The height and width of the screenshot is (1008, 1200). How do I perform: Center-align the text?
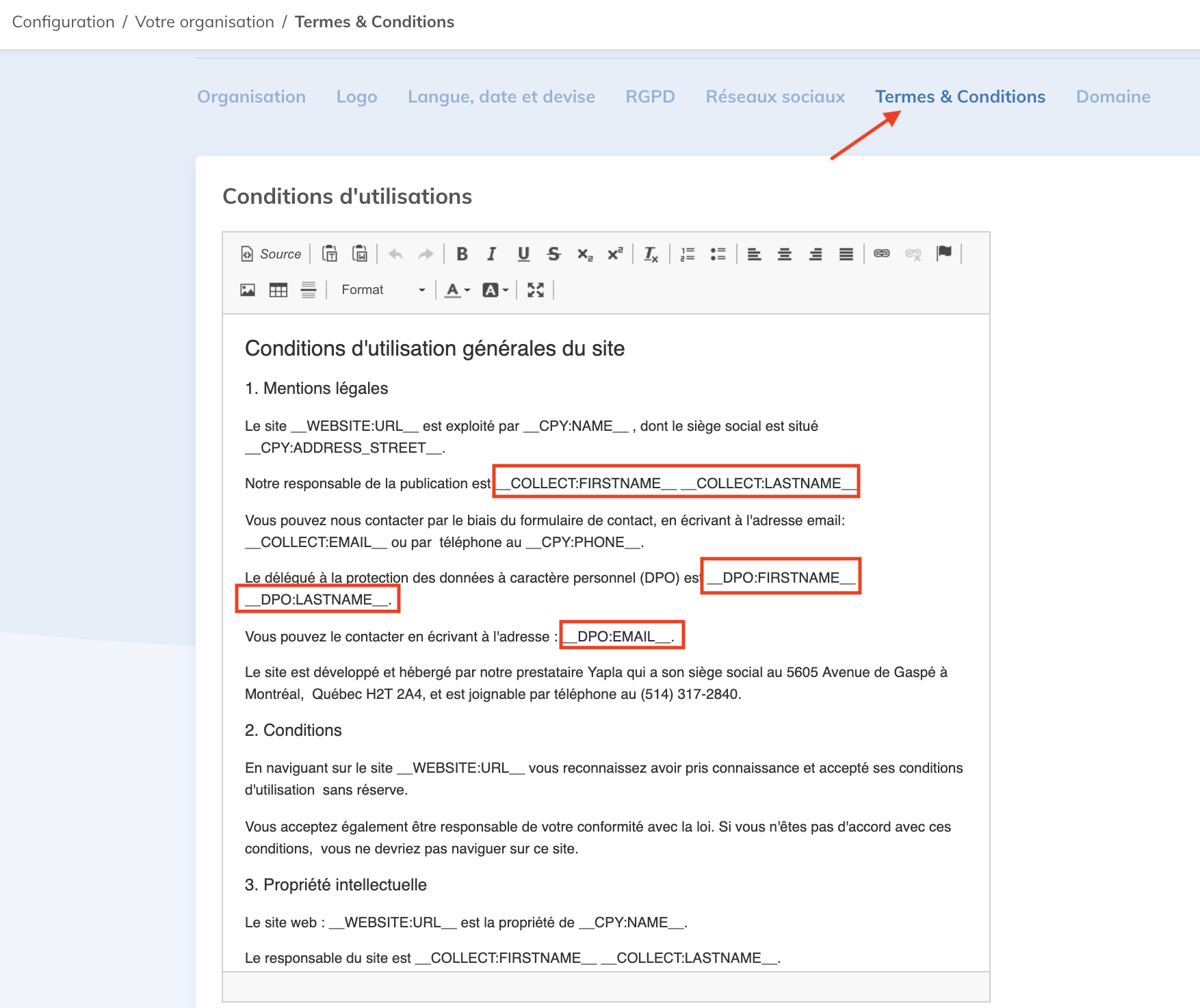[785, 254]
